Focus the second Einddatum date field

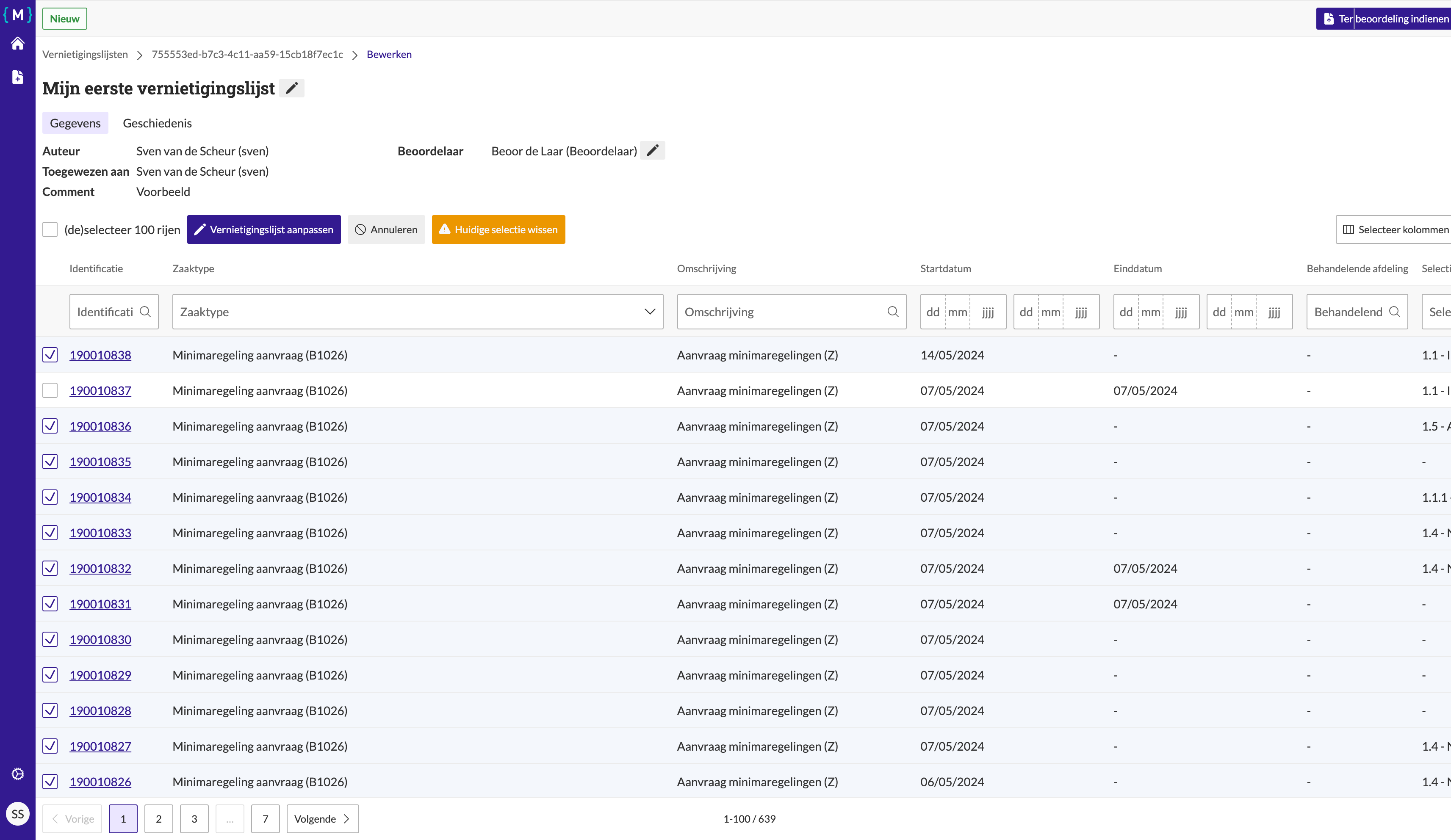point(1249,312)
